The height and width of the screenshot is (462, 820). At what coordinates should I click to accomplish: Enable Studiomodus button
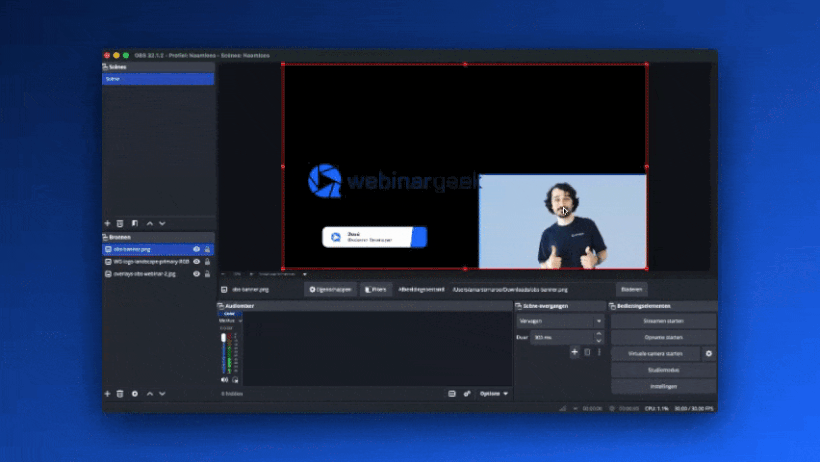pos(664,370)
